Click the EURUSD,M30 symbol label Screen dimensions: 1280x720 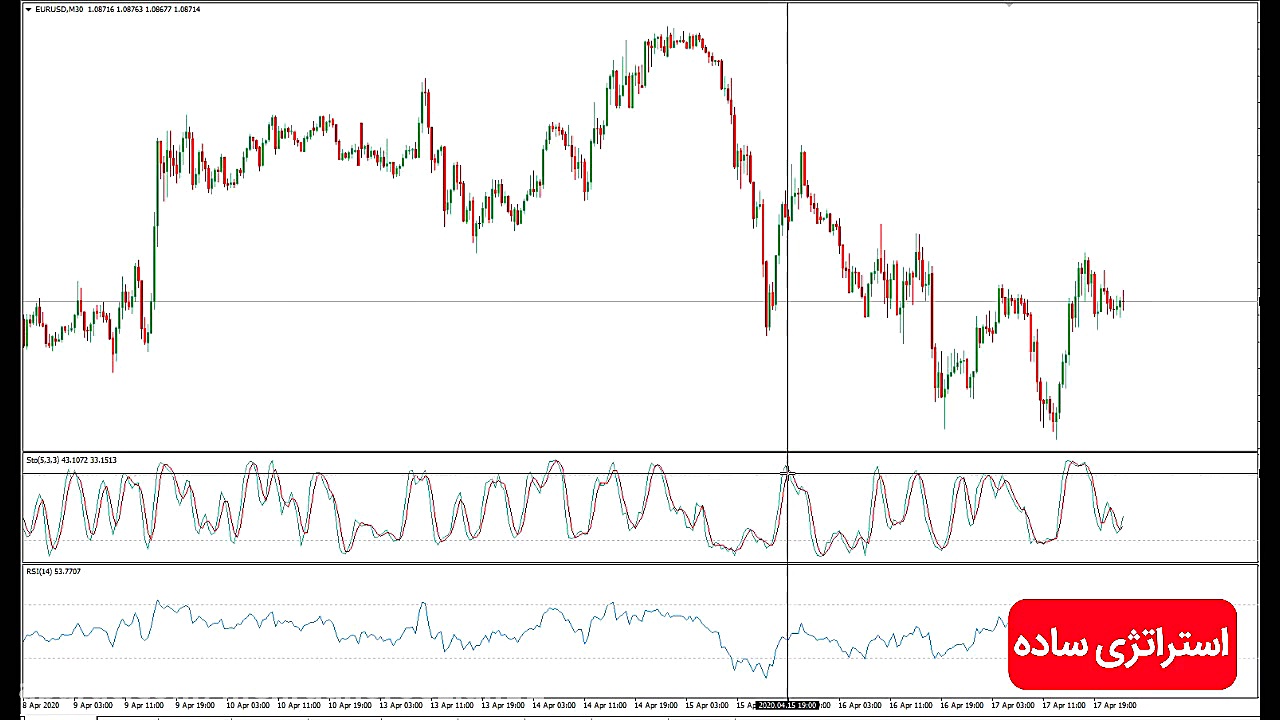coord(59,9)
